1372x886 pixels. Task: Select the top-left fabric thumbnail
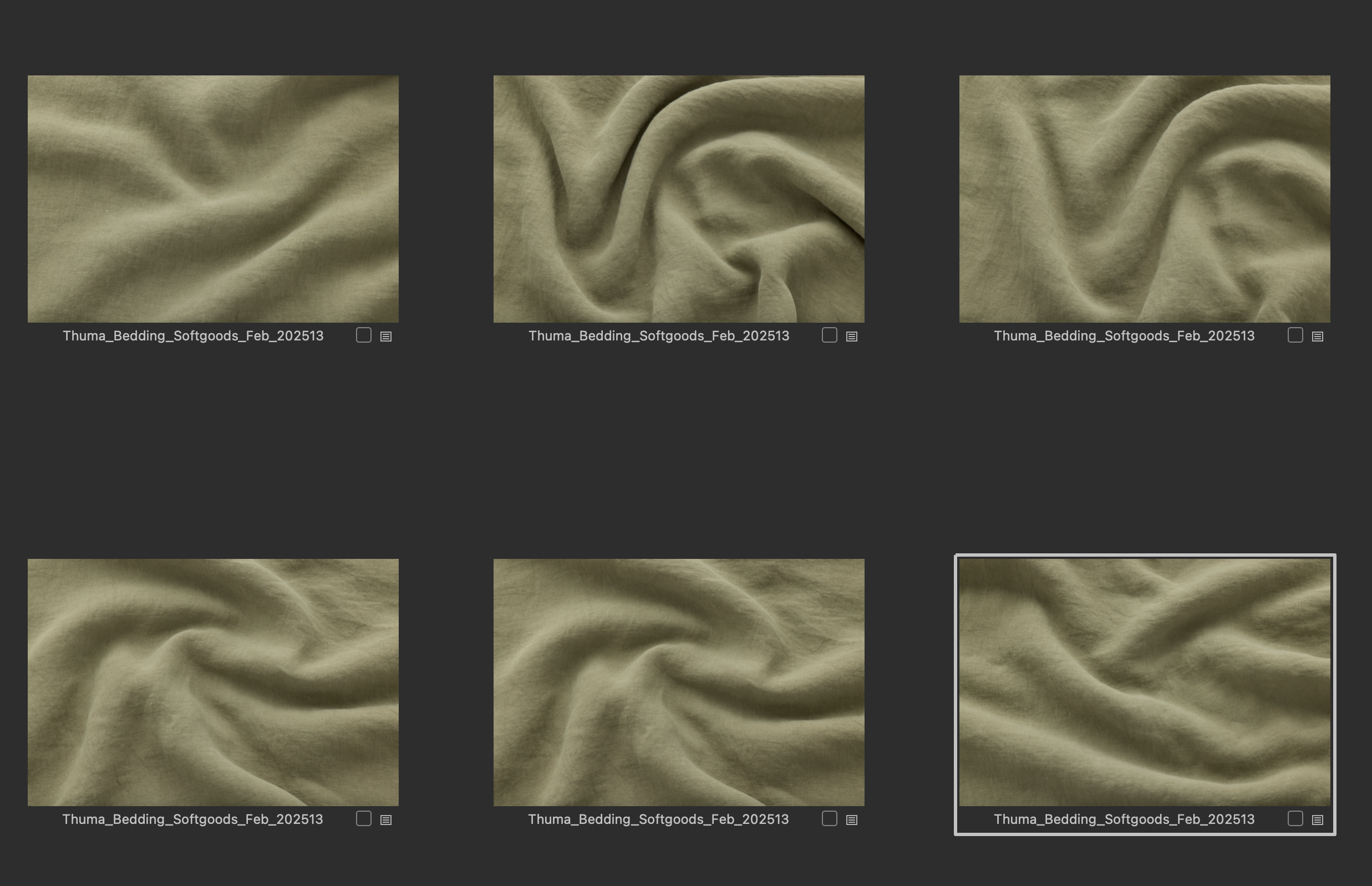(213, 198)
